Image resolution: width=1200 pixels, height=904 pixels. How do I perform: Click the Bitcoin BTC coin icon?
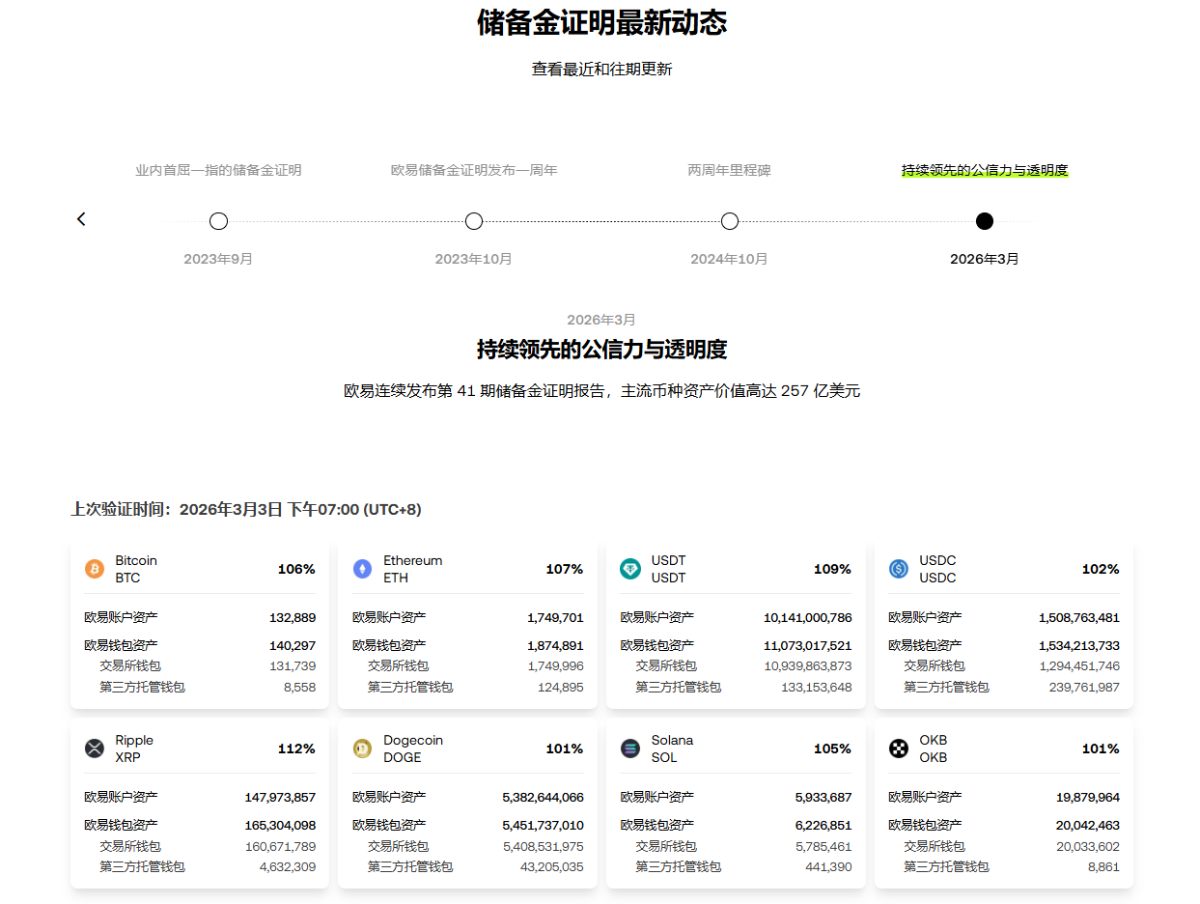click(x=94, y=569)
